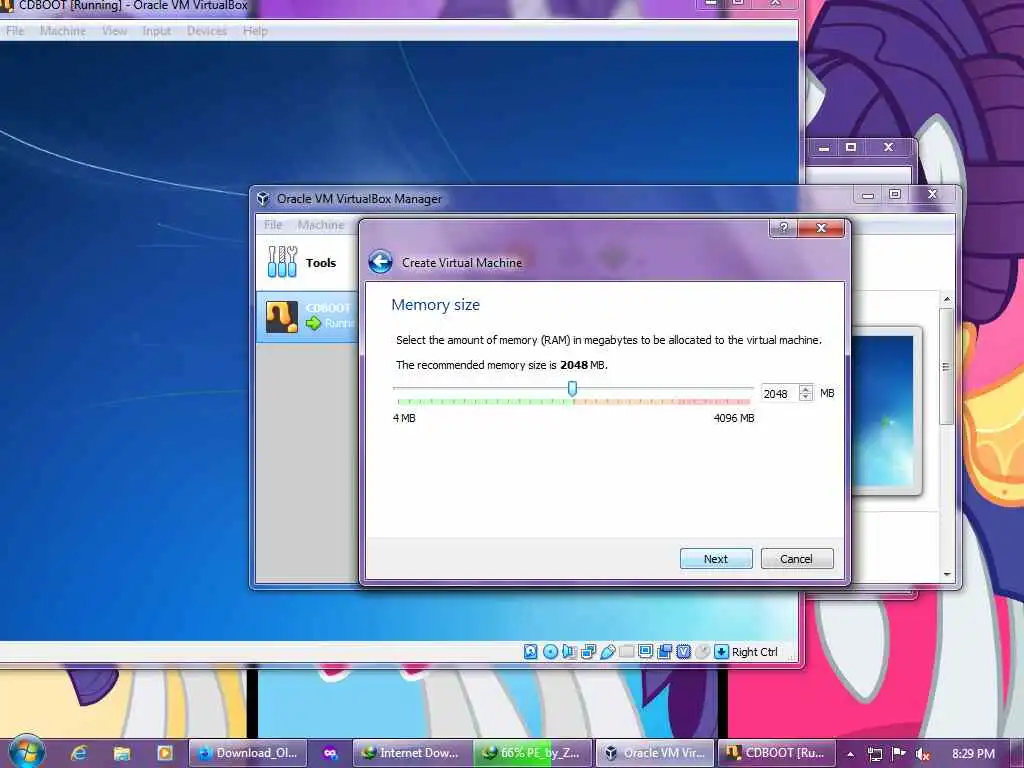The width and height of the screenshot is (1024, 768).
Task: Open the View menu in the CDBOOT window
Action: (x=114, y=31)
